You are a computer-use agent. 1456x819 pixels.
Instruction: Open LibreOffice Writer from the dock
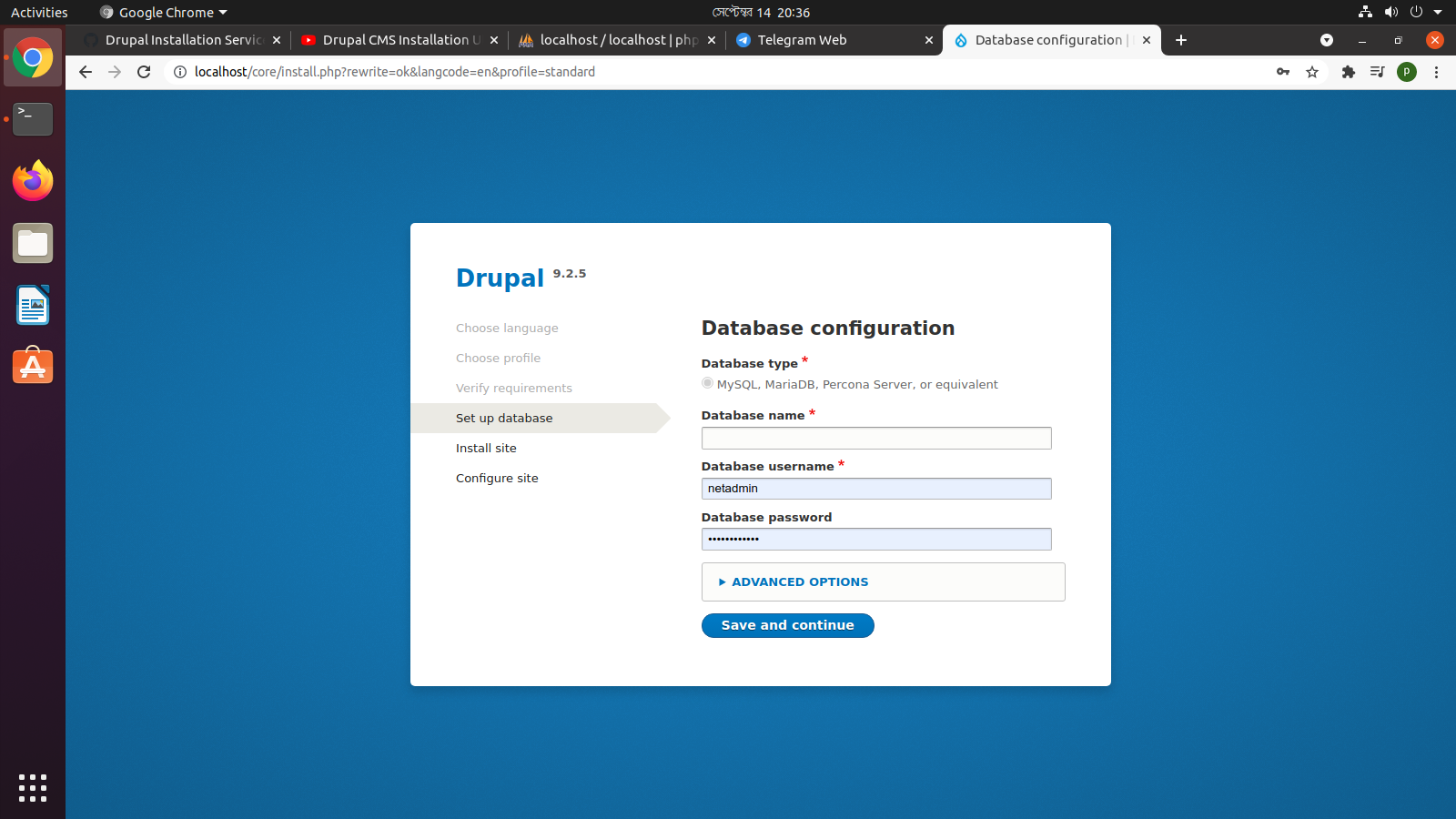click(x=33, y=305)
